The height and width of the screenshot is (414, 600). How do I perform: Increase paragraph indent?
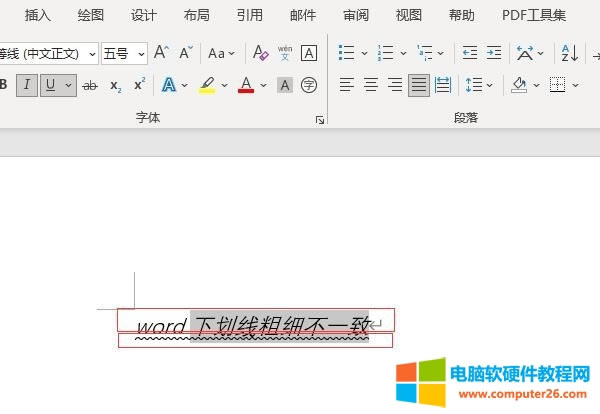click(494, 53)
